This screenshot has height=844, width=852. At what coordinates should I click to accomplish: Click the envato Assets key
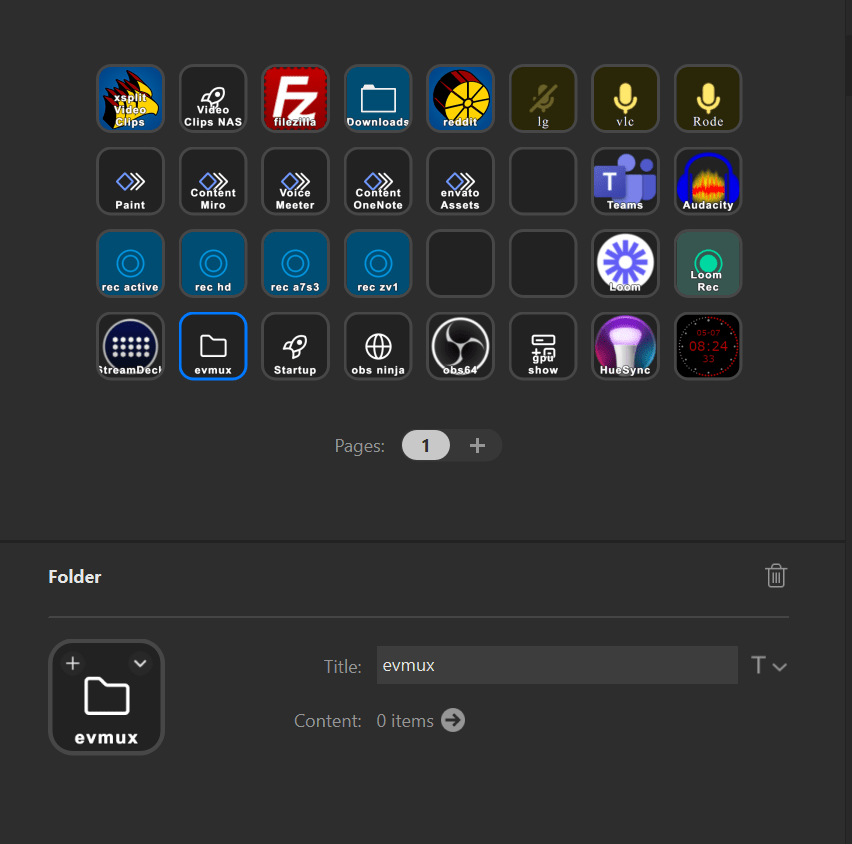click(460, 181)
